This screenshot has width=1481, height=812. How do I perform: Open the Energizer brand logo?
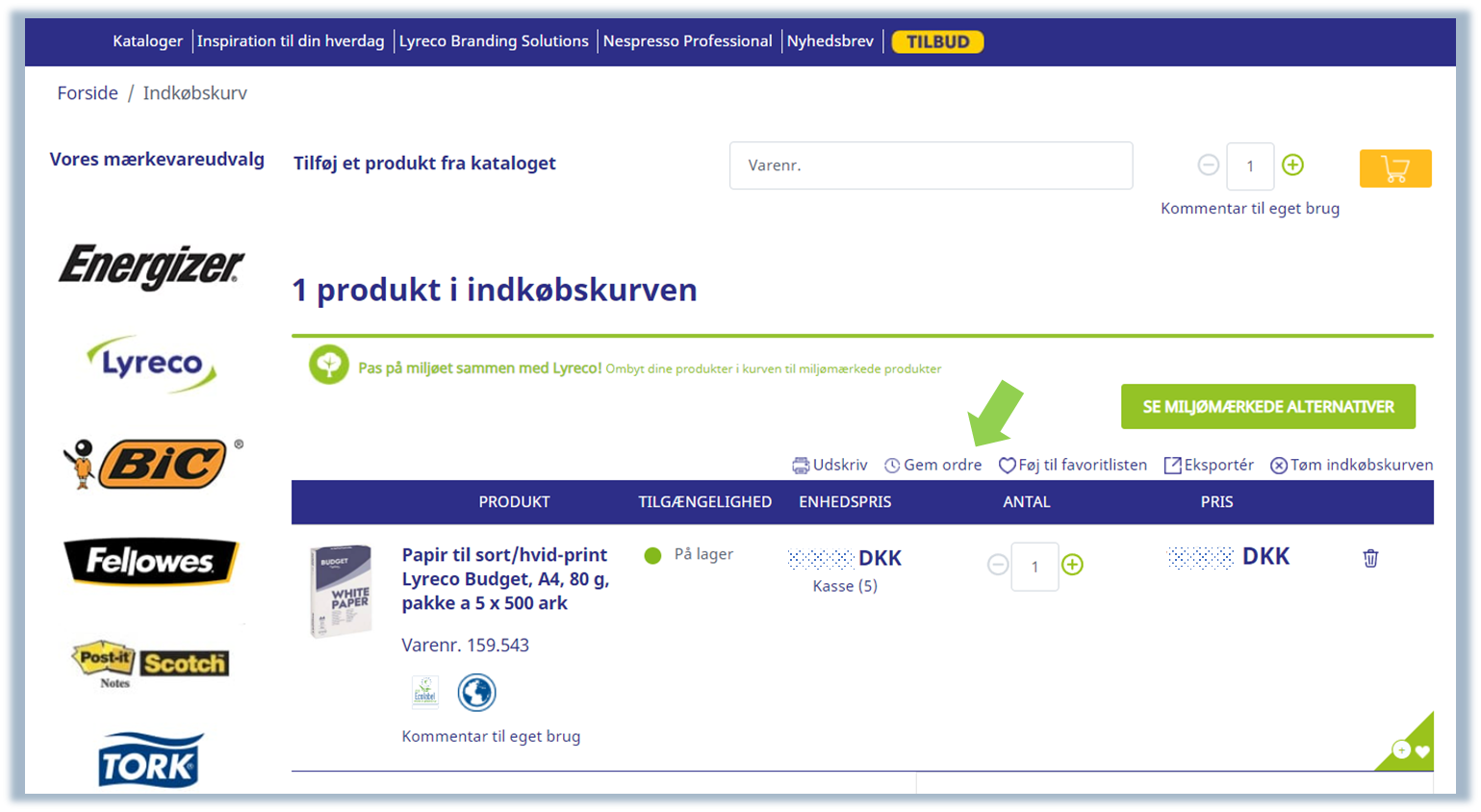click(x=151, y=266)
